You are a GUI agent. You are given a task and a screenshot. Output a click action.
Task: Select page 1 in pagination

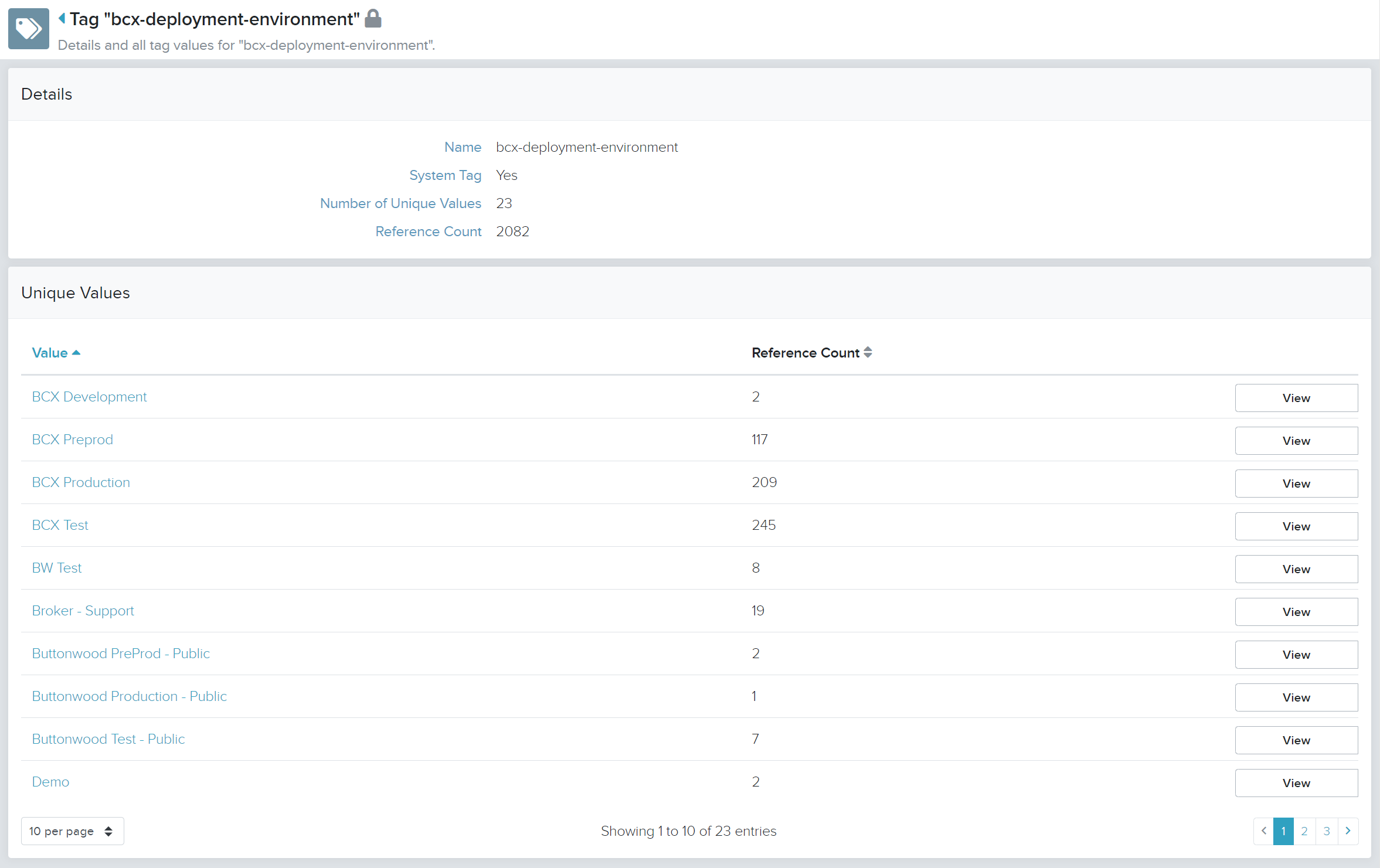1283,831
